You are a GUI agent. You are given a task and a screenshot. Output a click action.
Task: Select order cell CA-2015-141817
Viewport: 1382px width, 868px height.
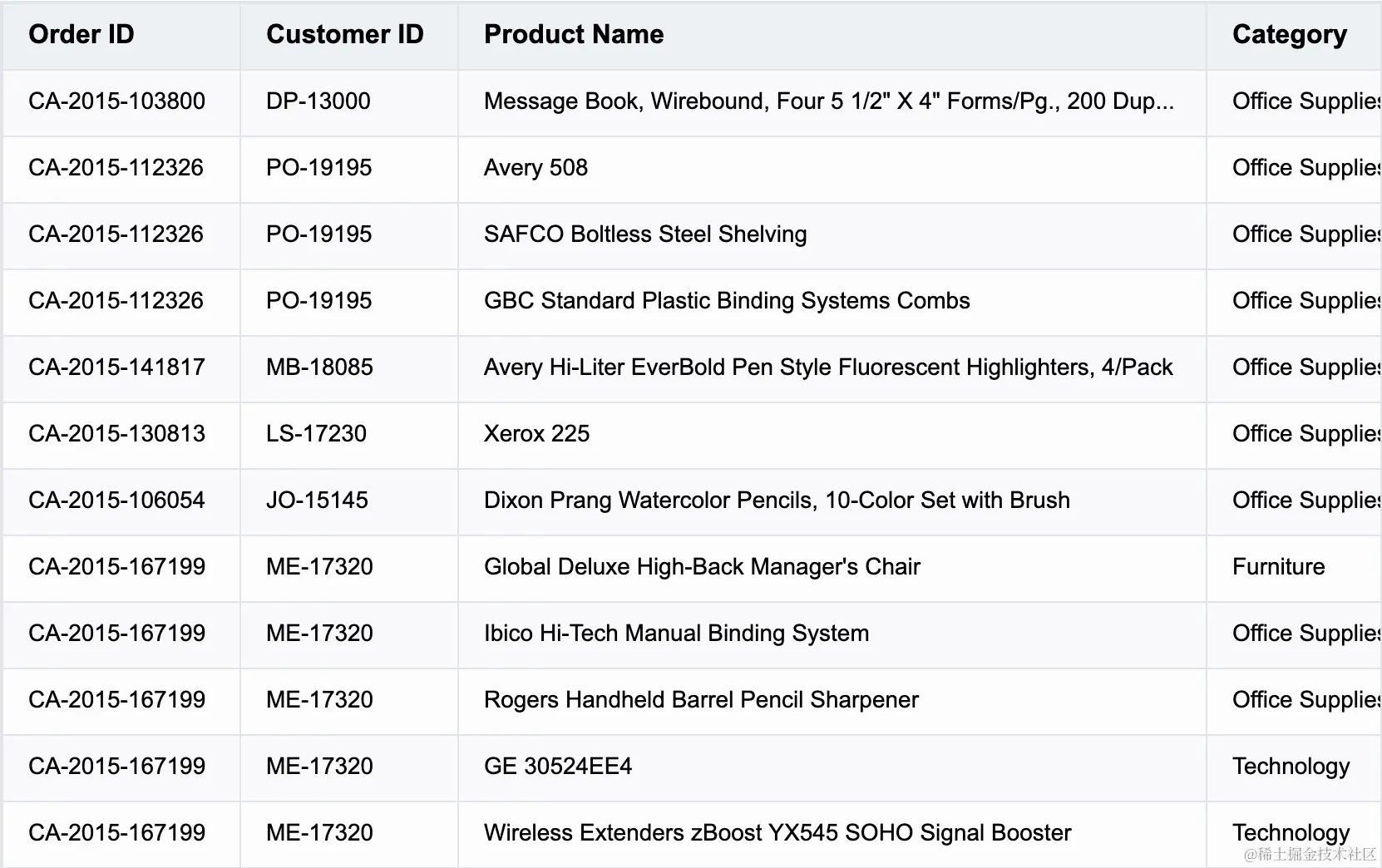(x=121, y=369)
